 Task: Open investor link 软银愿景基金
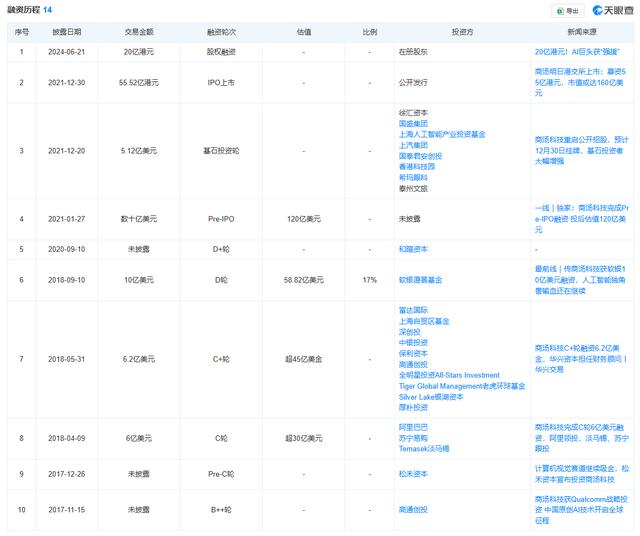[x=420, y=280]
